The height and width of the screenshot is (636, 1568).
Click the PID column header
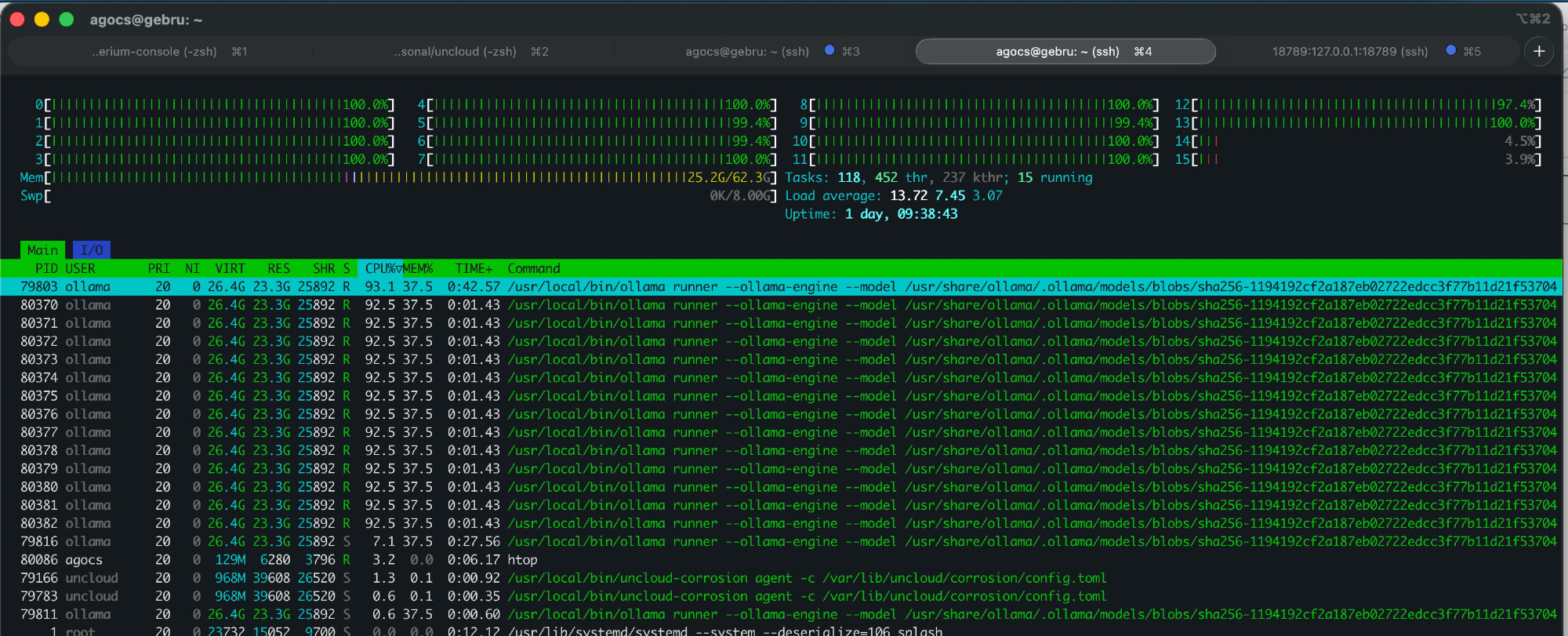46,268
